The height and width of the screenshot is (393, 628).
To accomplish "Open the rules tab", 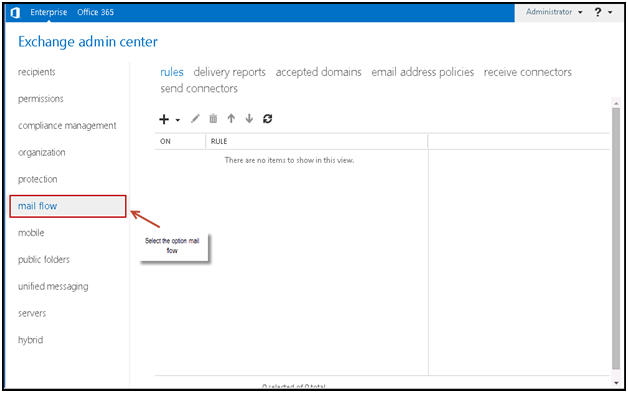I will click(x=172, y=72).
